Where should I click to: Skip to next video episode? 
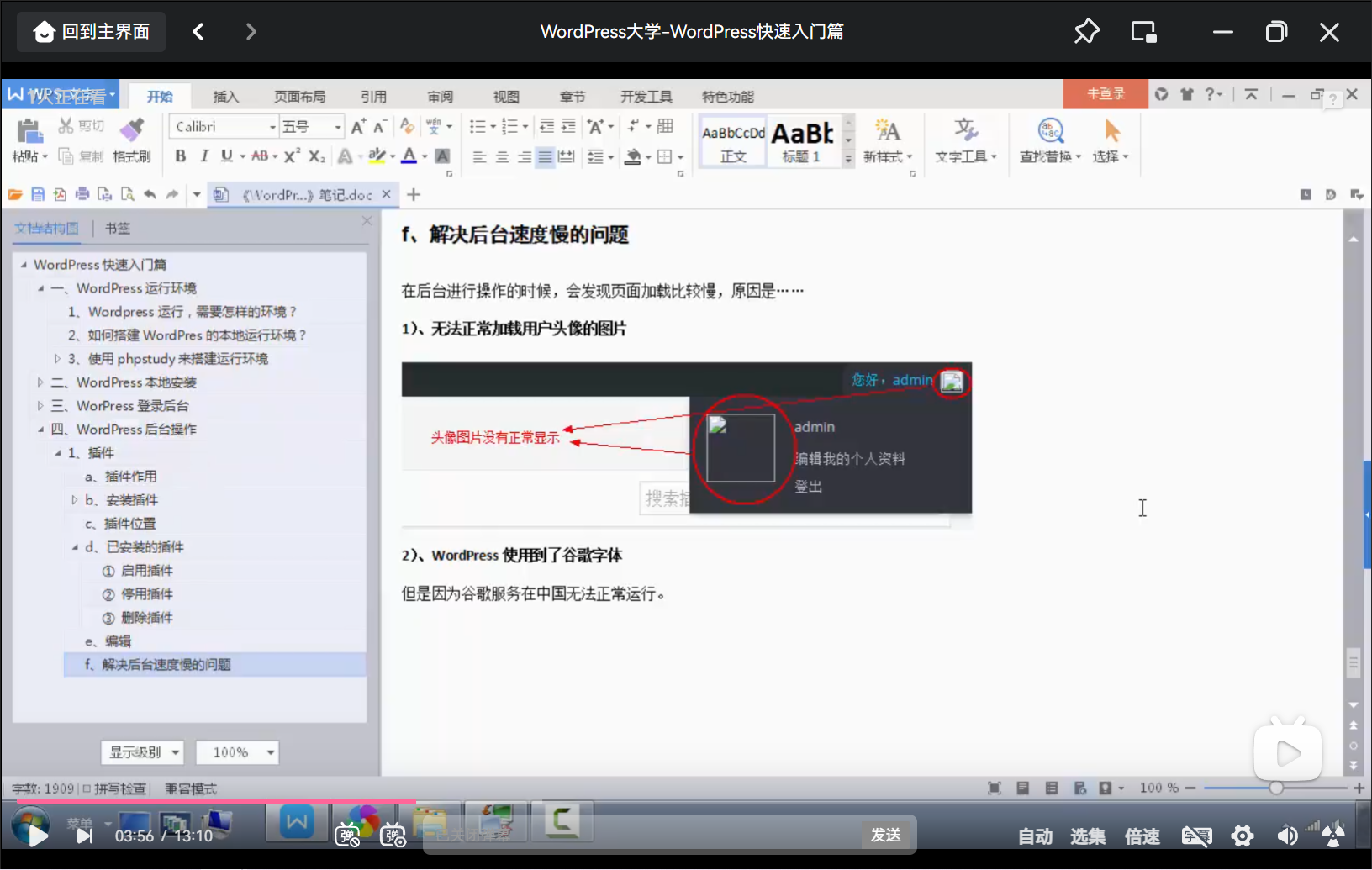point(84,836)
